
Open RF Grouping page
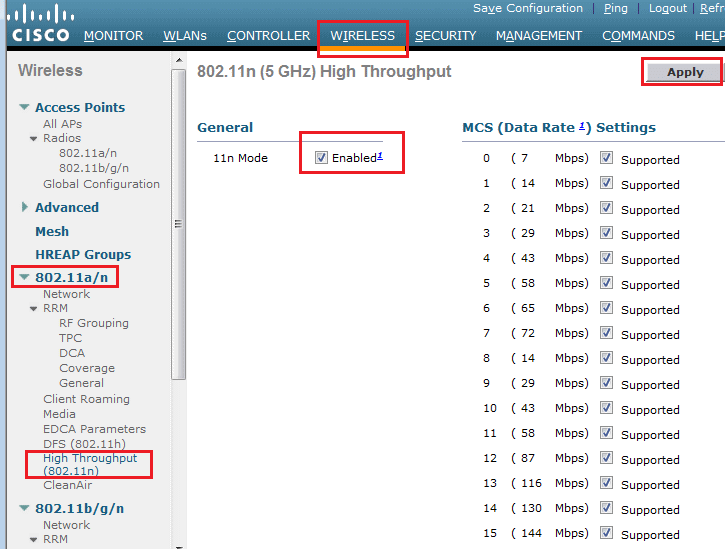tap(94, 323)
